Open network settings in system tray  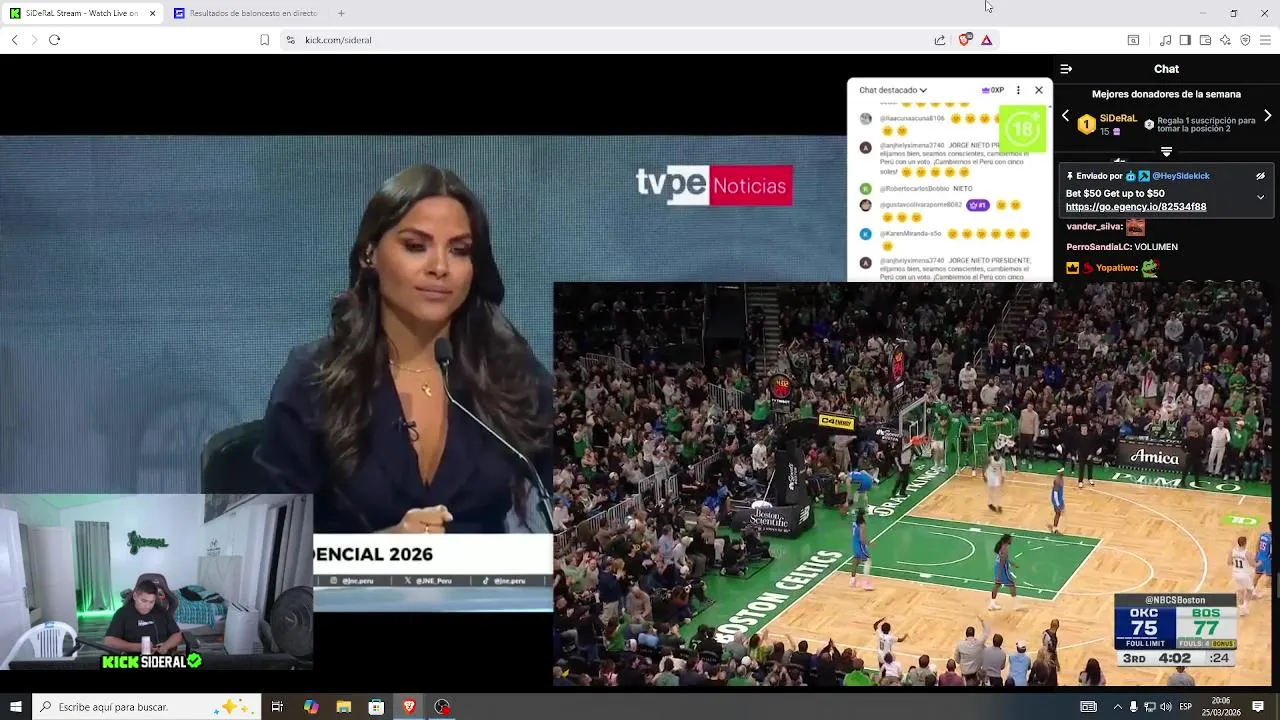(1150, 707)
